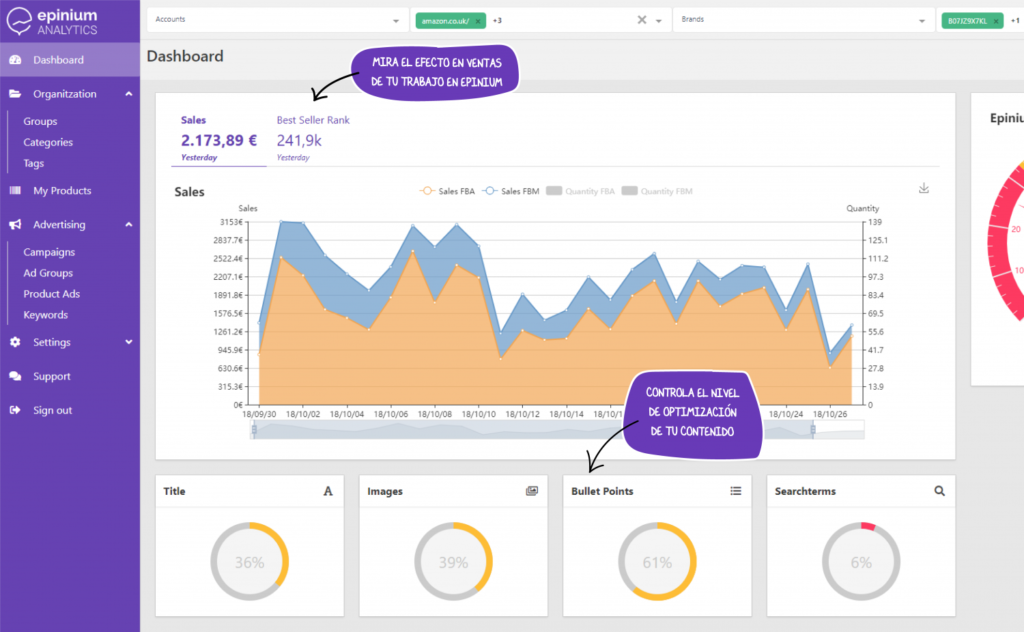1024x632 pixels.
Task: Open the Brands dropdown
Action: tap(803, 20)
